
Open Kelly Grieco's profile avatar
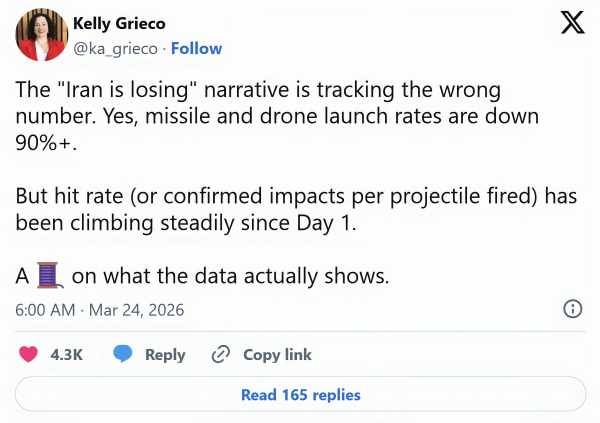tap(40, 36)
